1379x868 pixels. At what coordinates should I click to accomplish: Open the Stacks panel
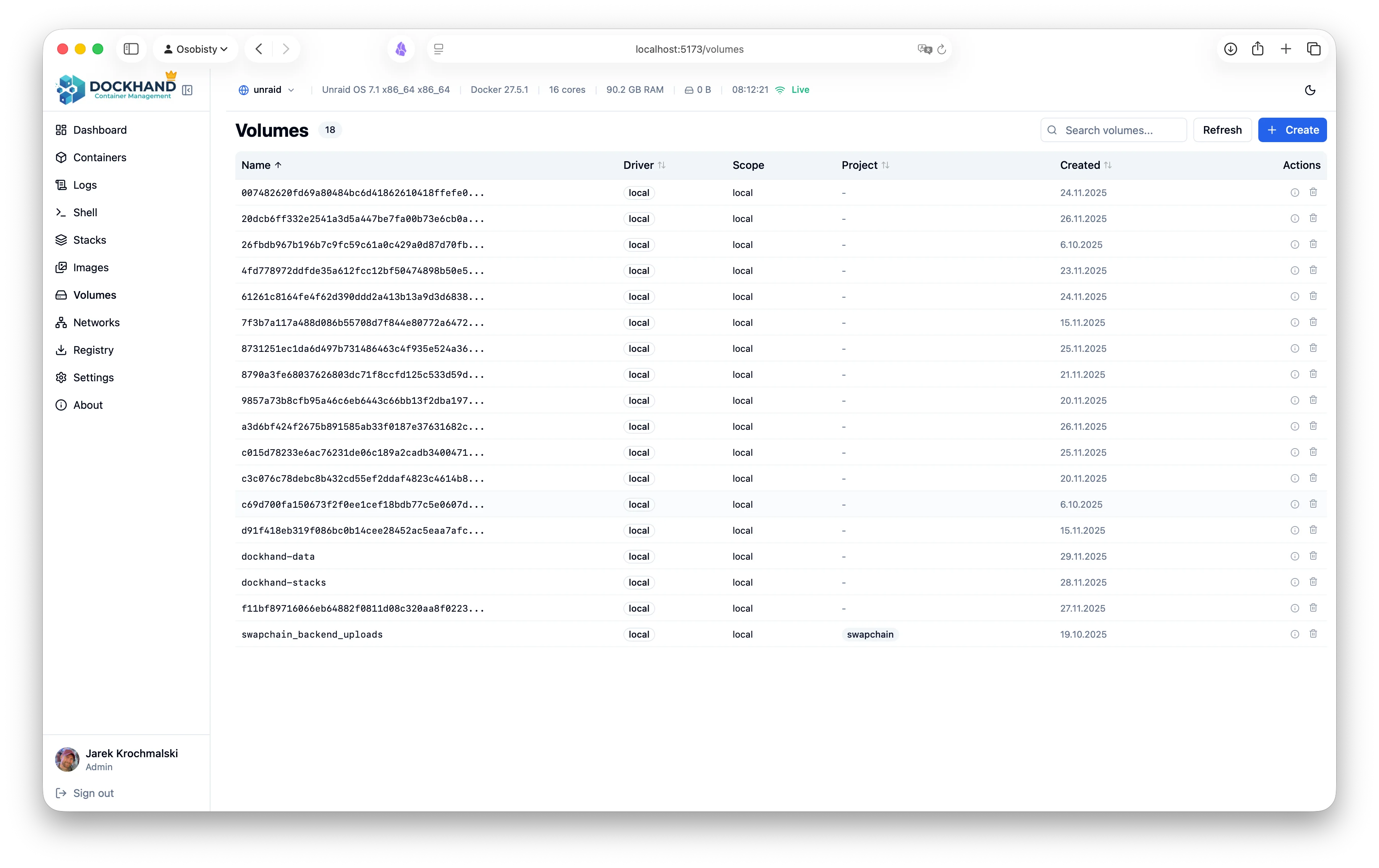pos(89,240)
